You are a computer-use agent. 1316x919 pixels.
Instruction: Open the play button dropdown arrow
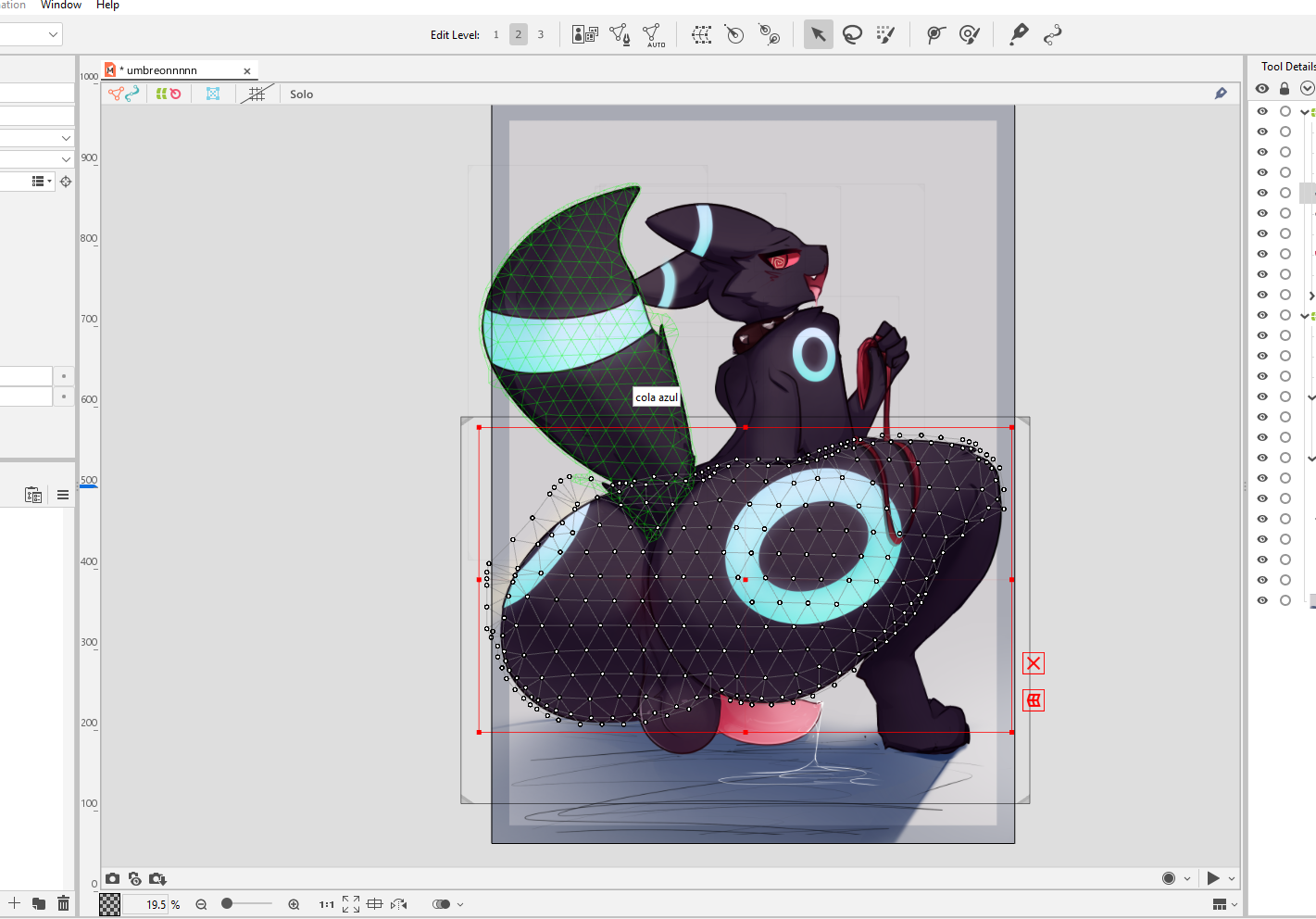[x=1232, y=878]
